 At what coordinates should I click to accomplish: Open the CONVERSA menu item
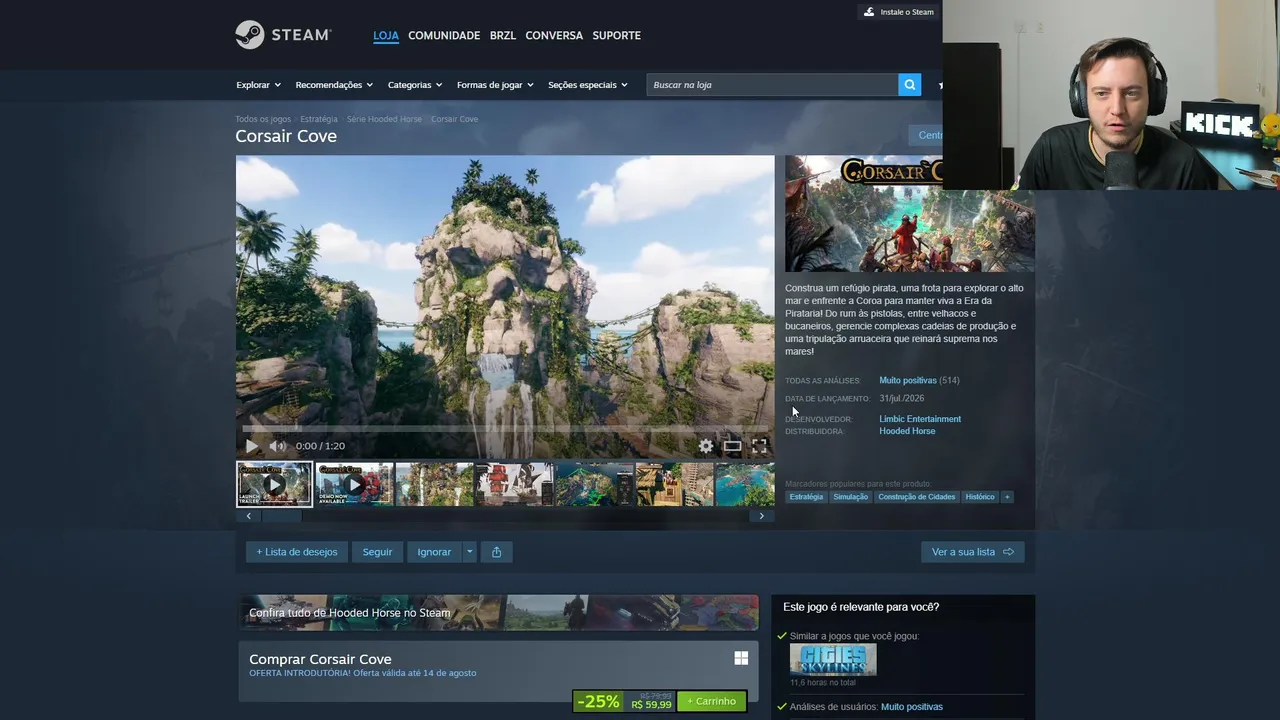click(x=554, y=35)
